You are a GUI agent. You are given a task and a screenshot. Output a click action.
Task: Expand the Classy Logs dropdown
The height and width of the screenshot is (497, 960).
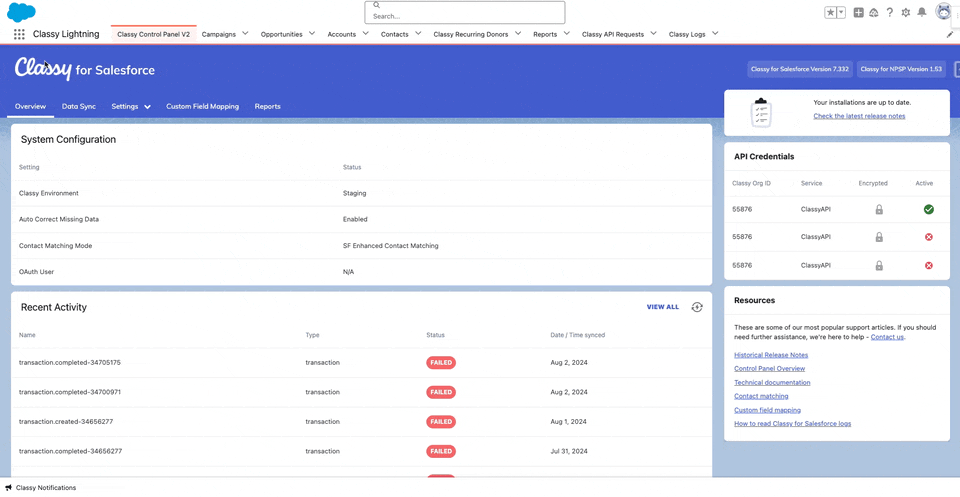pyautogui.click(x=715, y=34)
